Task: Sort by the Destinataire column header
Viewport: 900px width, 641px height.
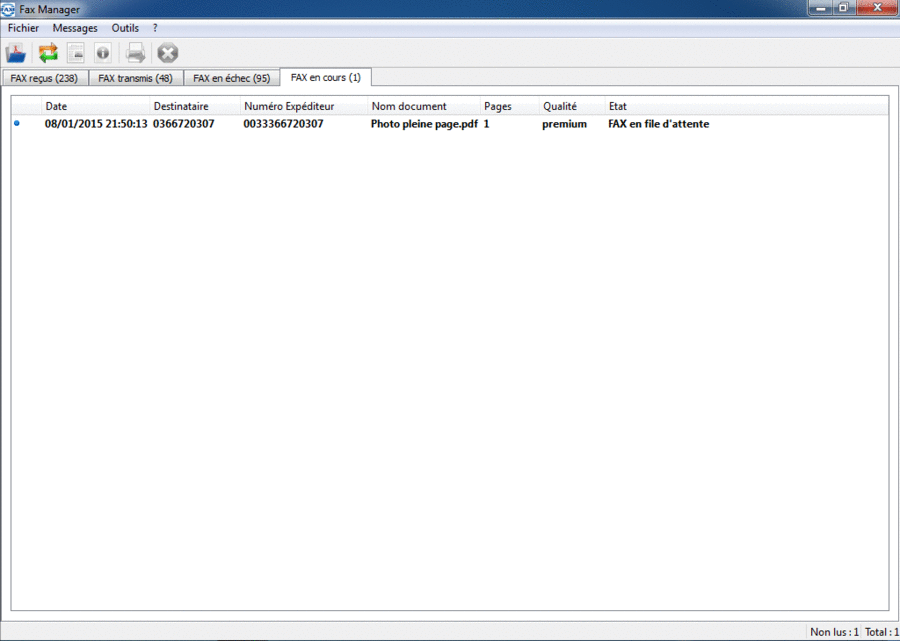Action: coord(181,106)
